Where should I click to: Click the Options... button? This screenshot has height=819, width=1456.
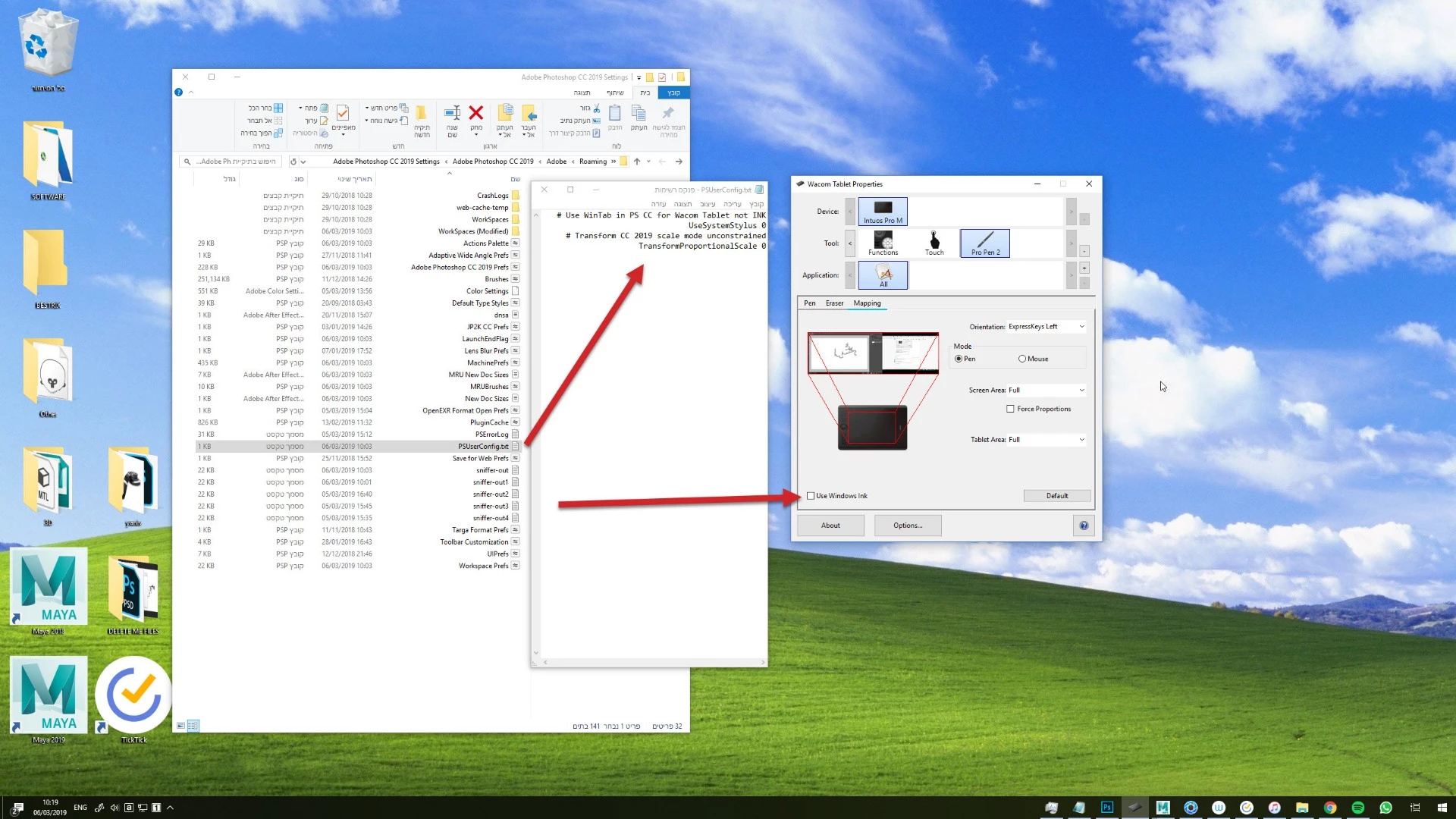[907, 526]
